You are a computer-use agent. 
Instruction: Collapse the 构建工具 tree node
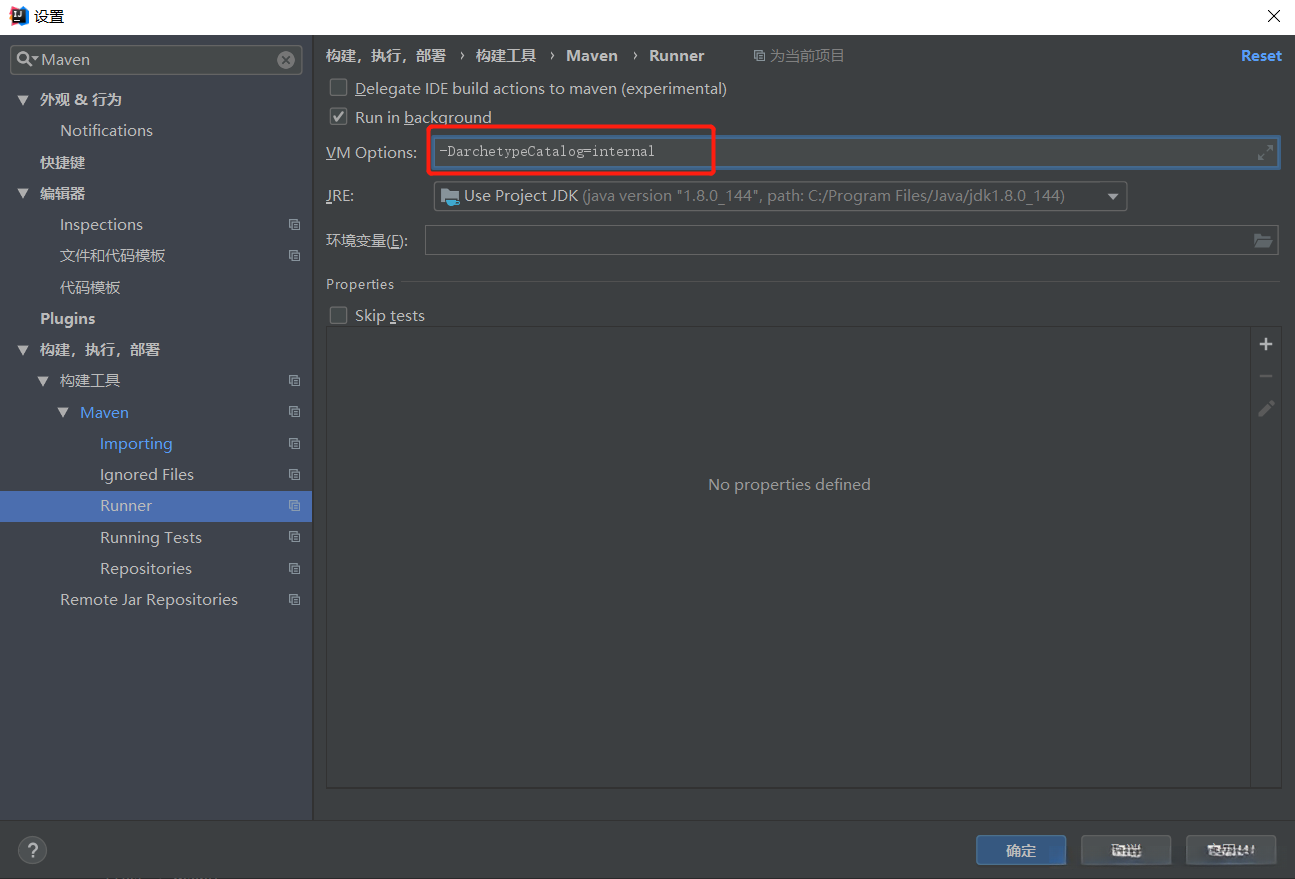click(x=43, y=381)
